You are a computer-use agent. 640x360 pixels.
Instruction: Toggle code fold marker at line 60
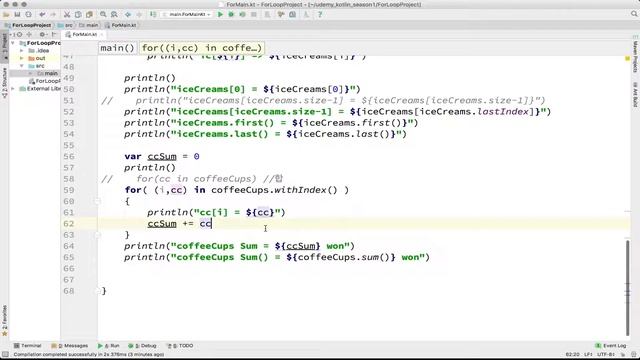click(98, 201)
